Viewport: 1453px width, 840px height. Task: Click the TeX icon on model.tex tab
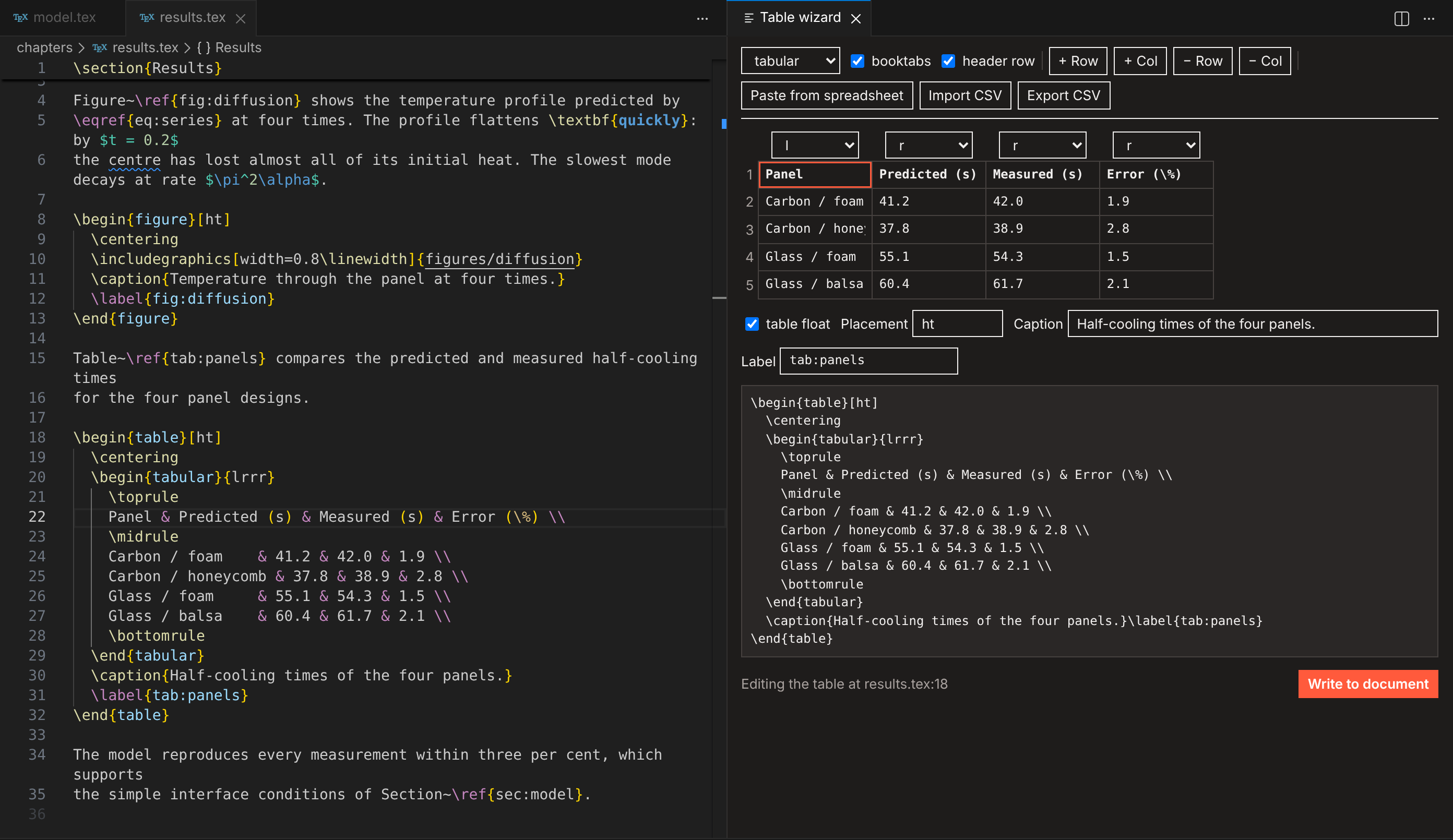(x=20, y=18)
